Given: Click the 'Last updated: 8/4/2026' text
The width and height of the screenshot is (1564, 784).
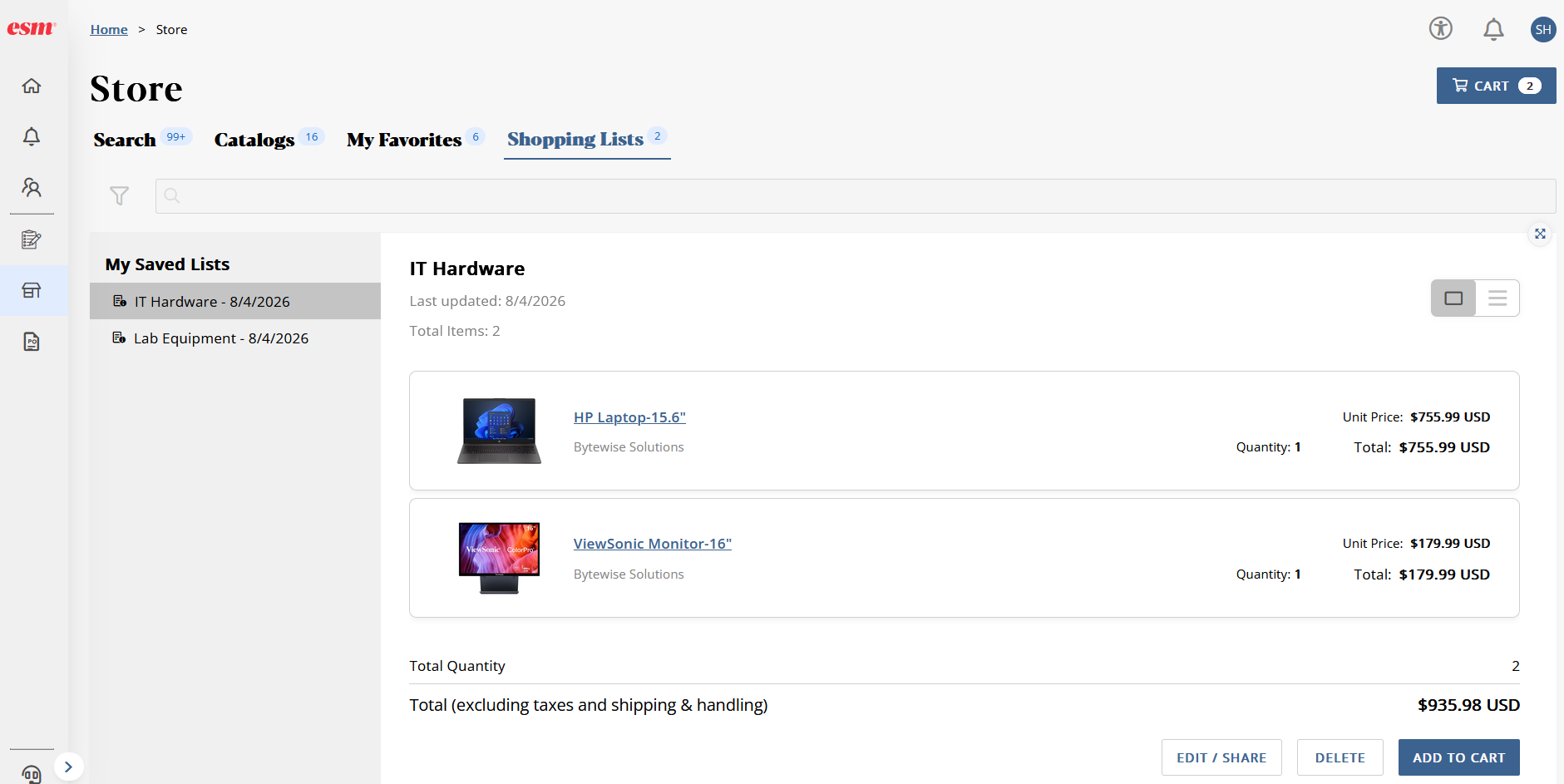Looking at the screenshot, I should pos(487,301).
